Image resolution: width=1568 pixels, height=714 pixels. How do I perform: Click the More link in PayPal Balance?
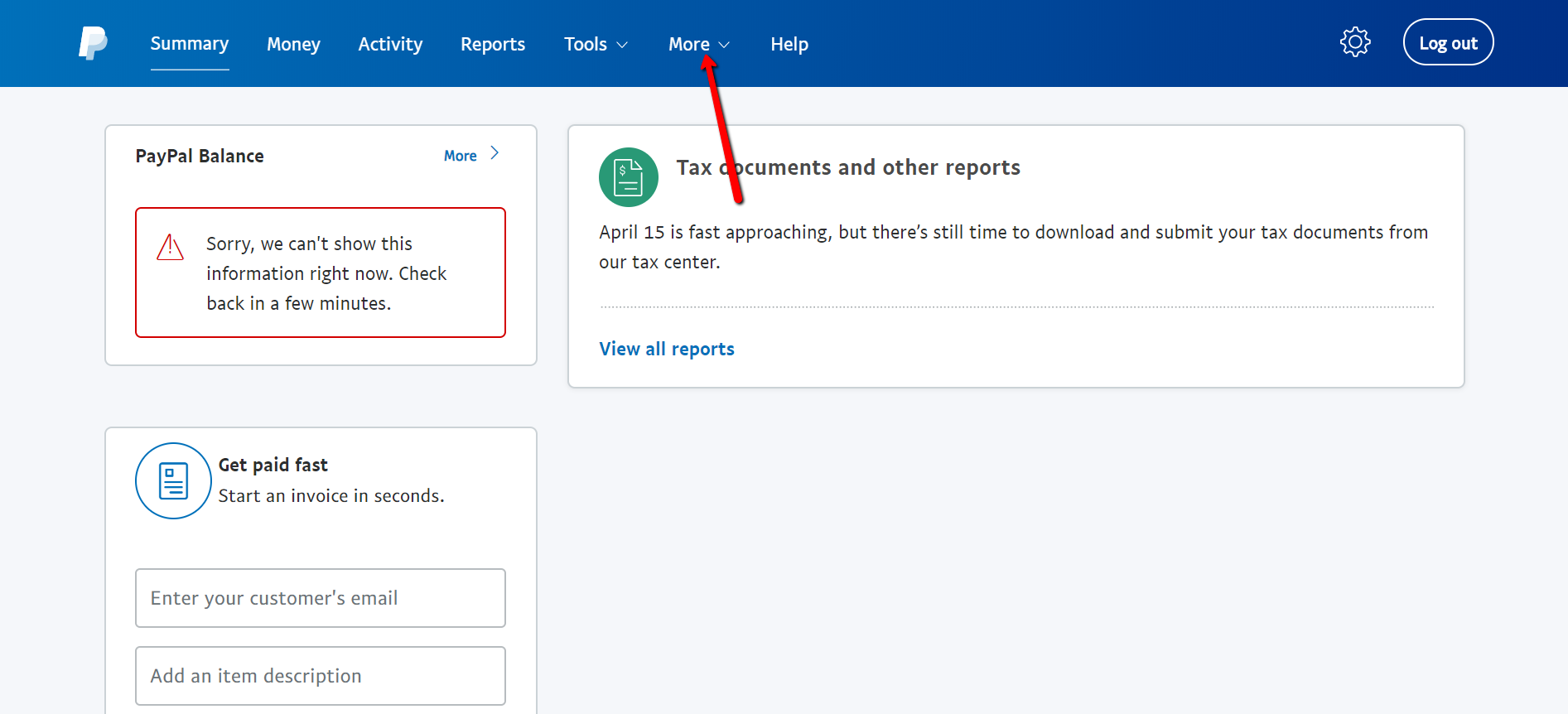click(x=460, y=156)
